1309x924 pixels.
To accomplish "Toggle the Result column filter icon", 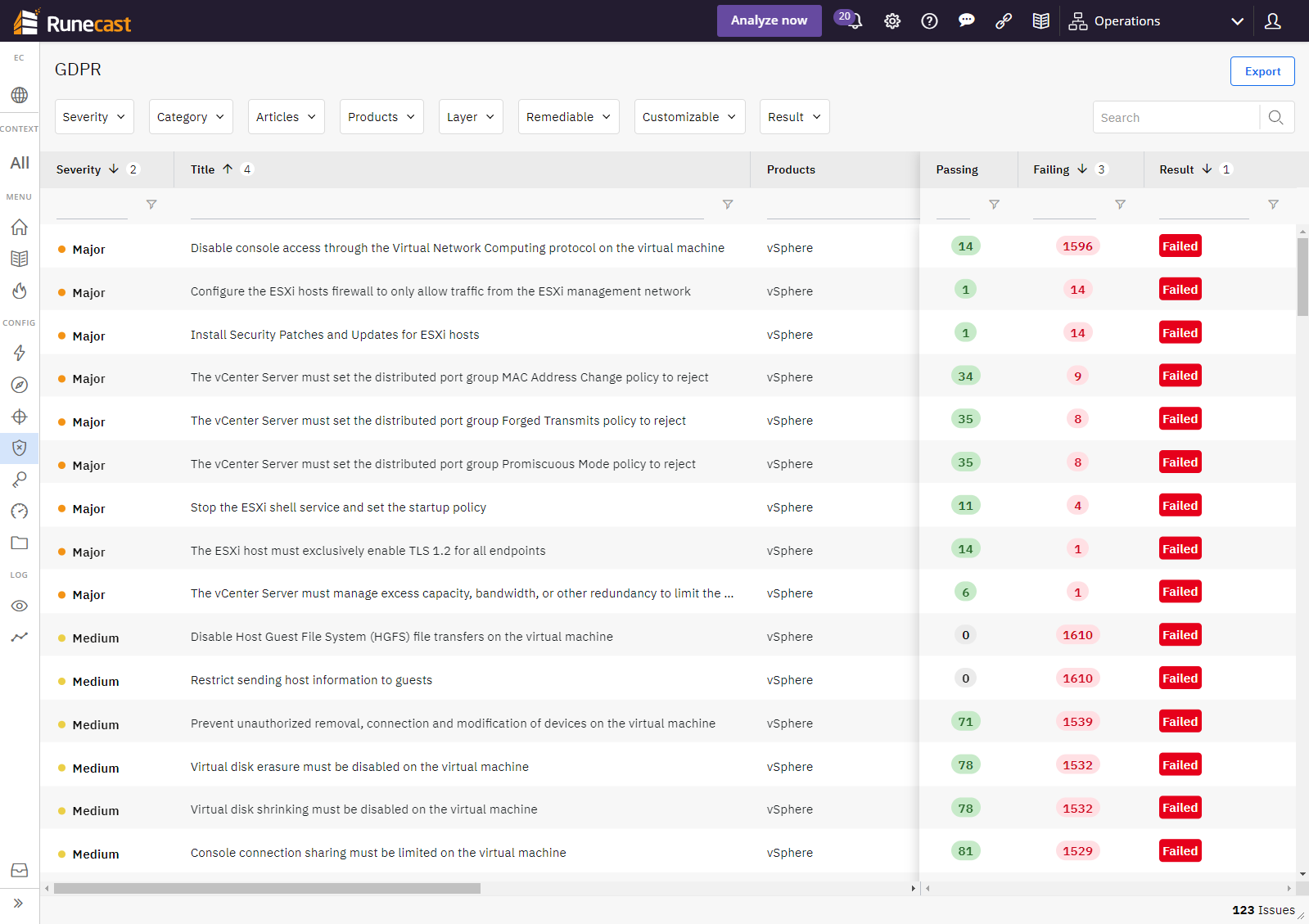I will pos(1273,205).
